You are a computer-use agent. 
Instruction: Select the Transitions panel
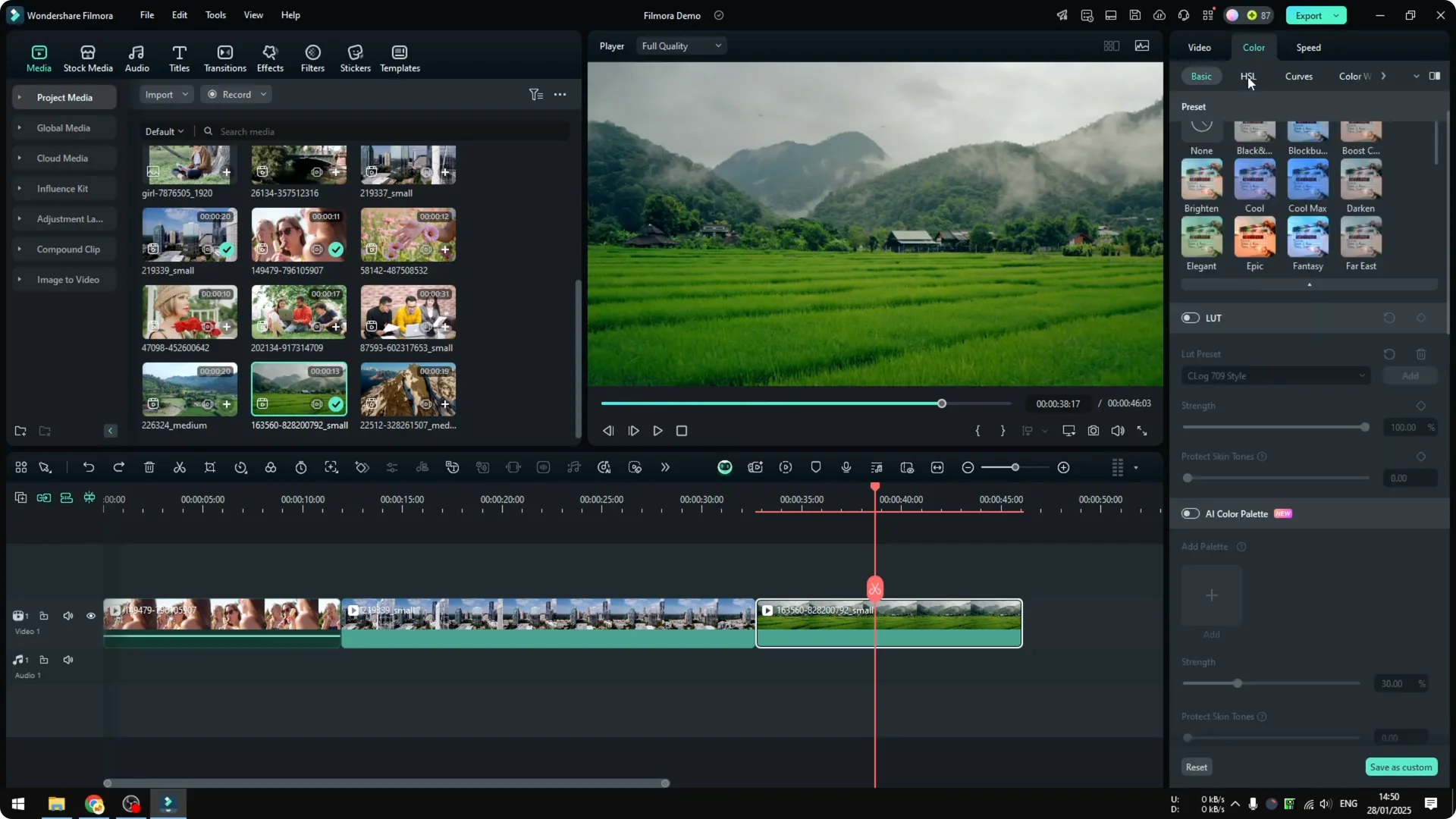tap(224, 58)
